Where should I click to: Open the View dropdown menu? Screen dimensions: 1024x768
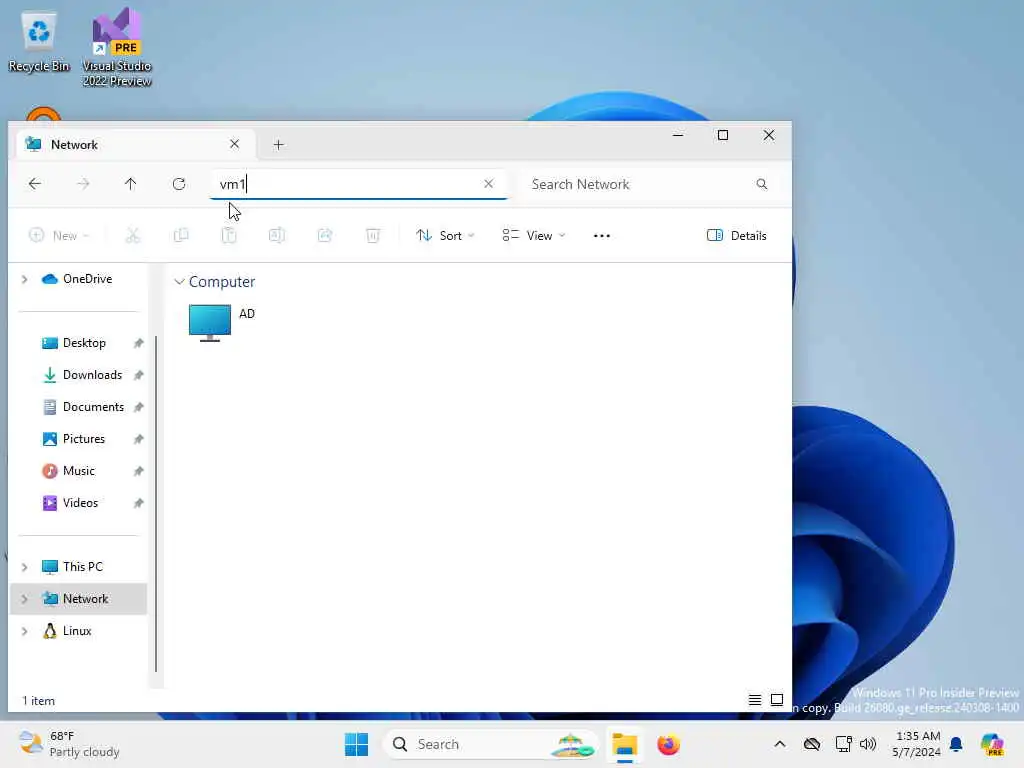(x=534, y=236)
